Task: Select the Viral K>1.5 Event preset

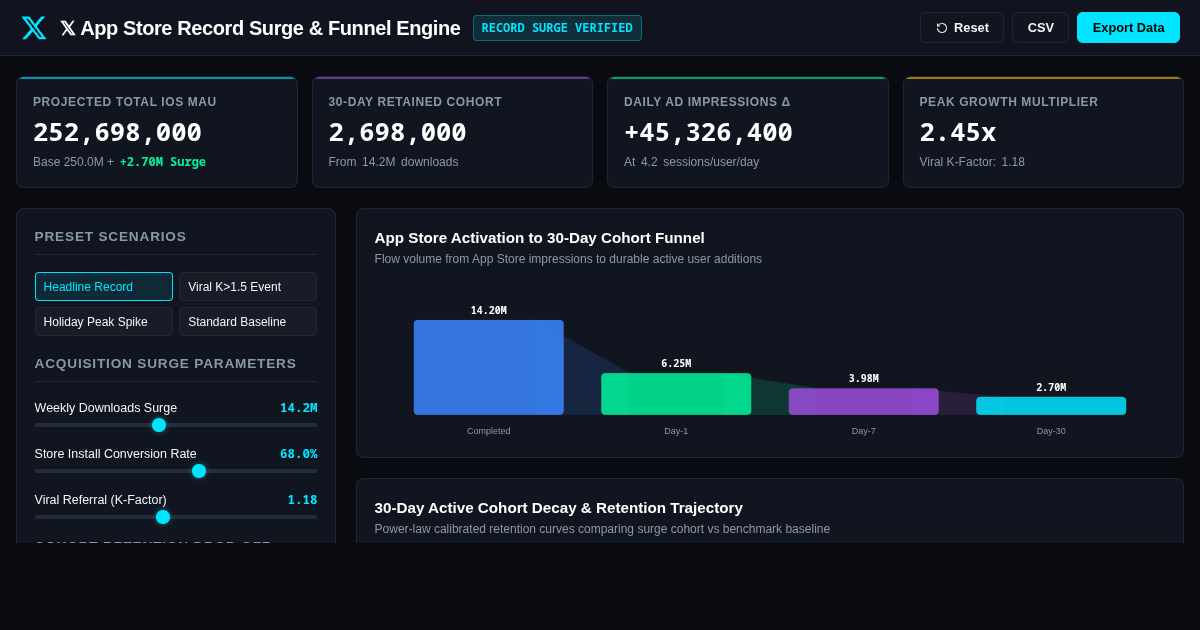Action: (x=248, y=287)
